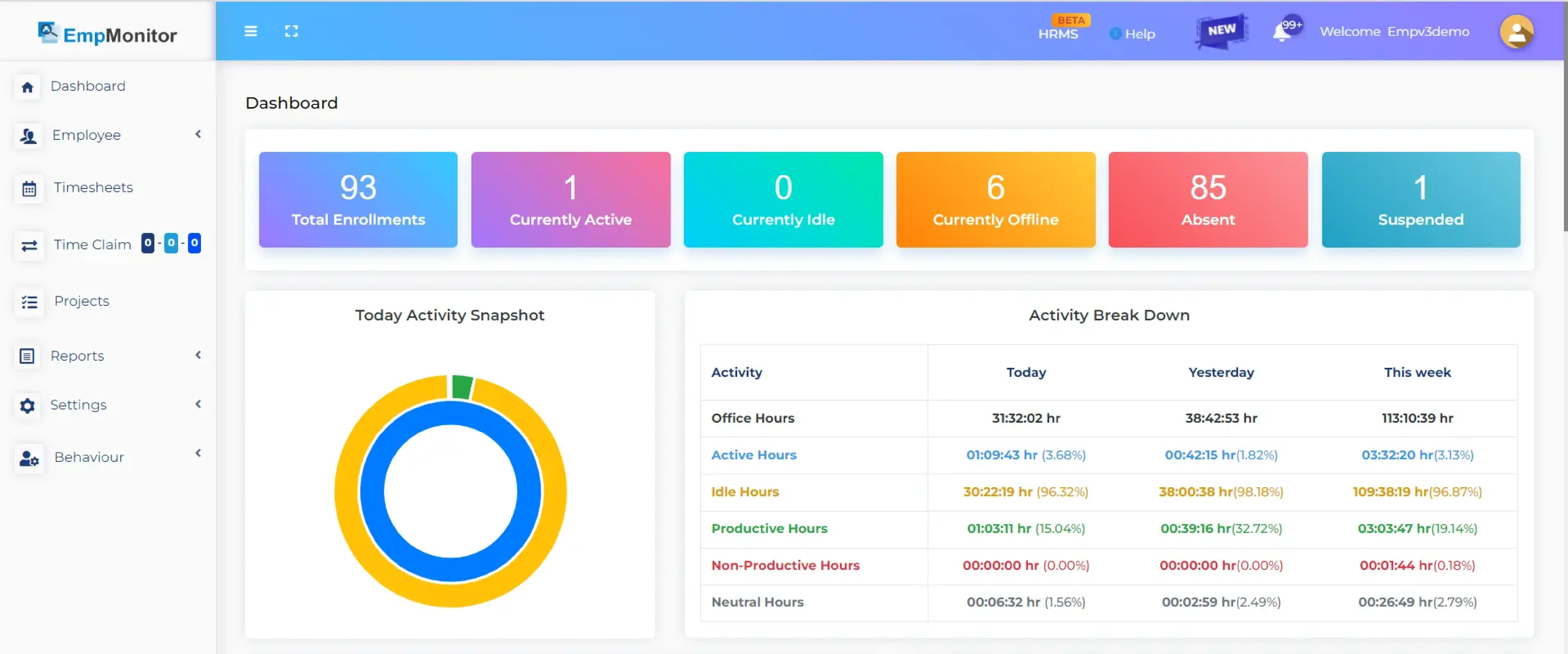Click the Today Activity Snapshot title
Screen dimensions: 1568x654
tap(450, 315)
